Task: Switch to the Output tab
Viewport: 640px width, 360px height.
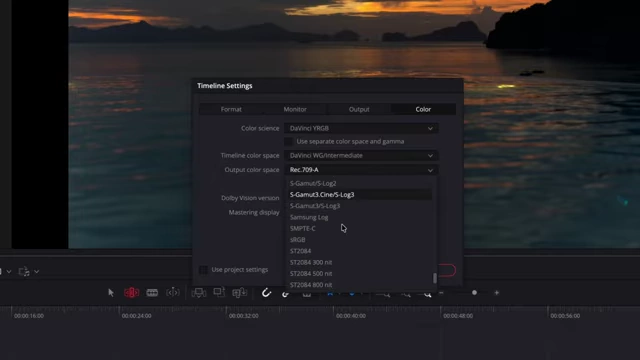Action: coord(359,109)
